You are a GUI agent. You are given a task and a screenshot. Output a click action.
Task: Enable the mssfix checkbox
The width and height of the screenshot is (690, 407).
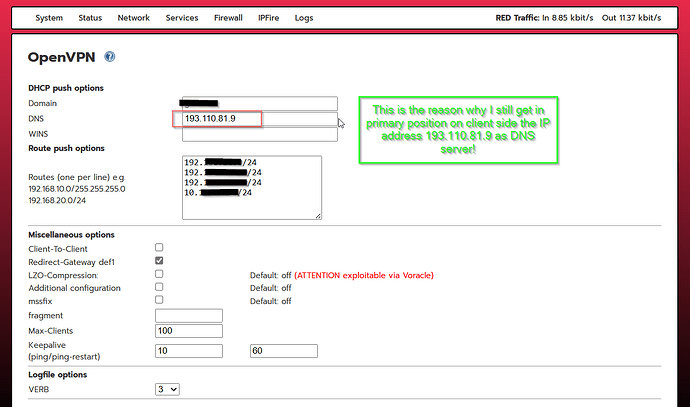[159, 300]
